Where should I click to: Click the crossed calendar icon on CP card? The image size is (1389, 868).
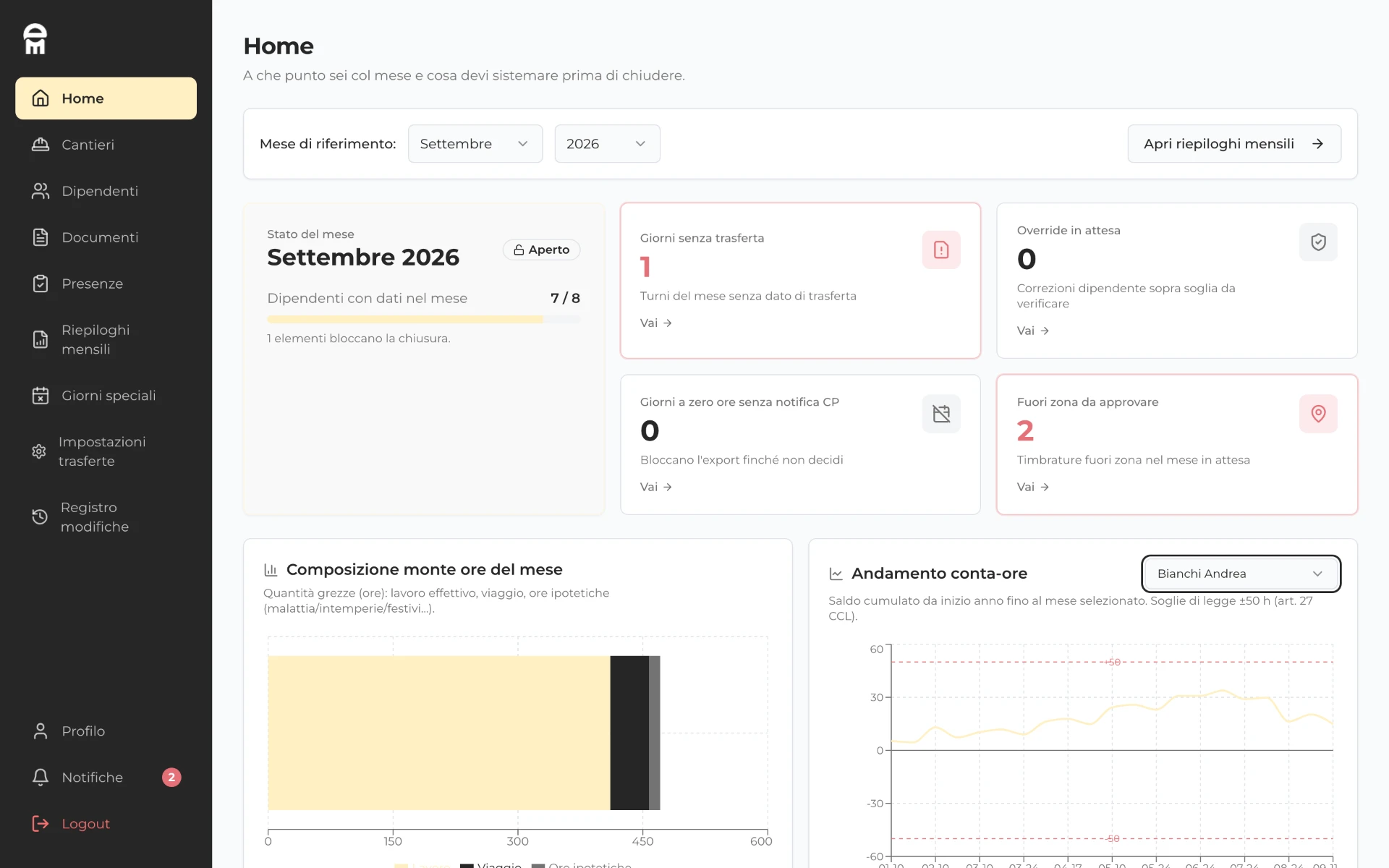(941, 414)
